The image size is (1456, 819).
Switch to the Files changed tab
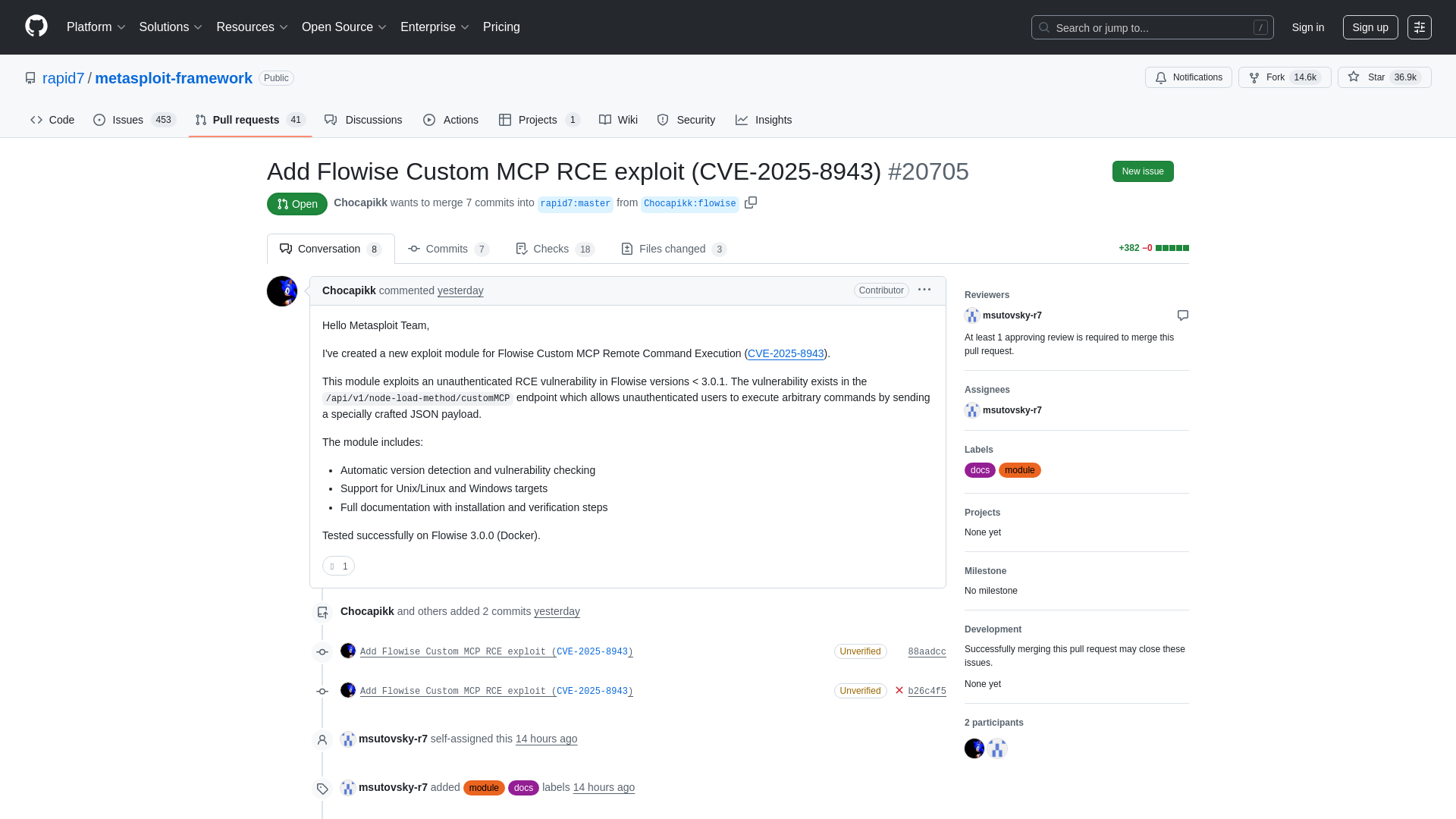coord(673,249)
